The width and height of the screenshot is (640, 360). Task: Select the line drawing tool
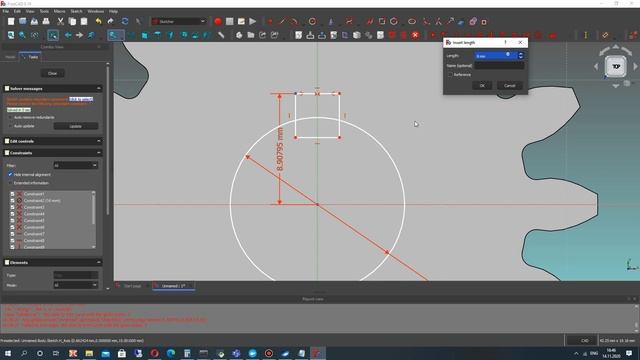282,22
